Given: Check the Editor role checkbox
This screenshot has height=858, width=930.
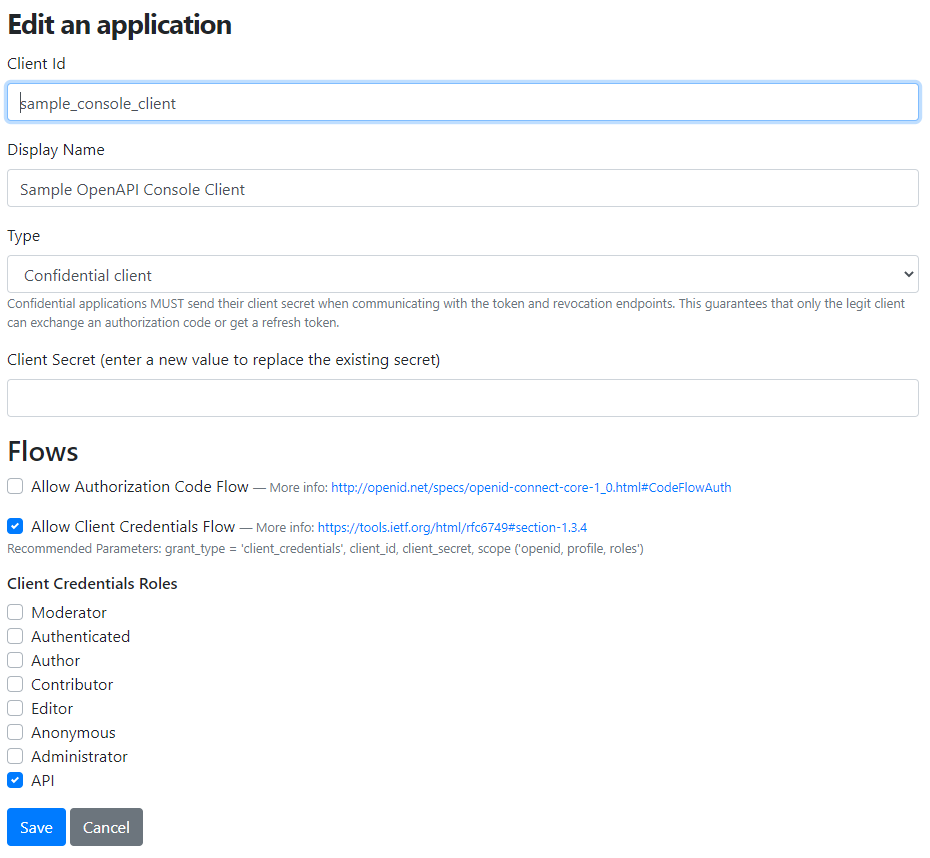Looking at the screenshot, I should (15, 708).
